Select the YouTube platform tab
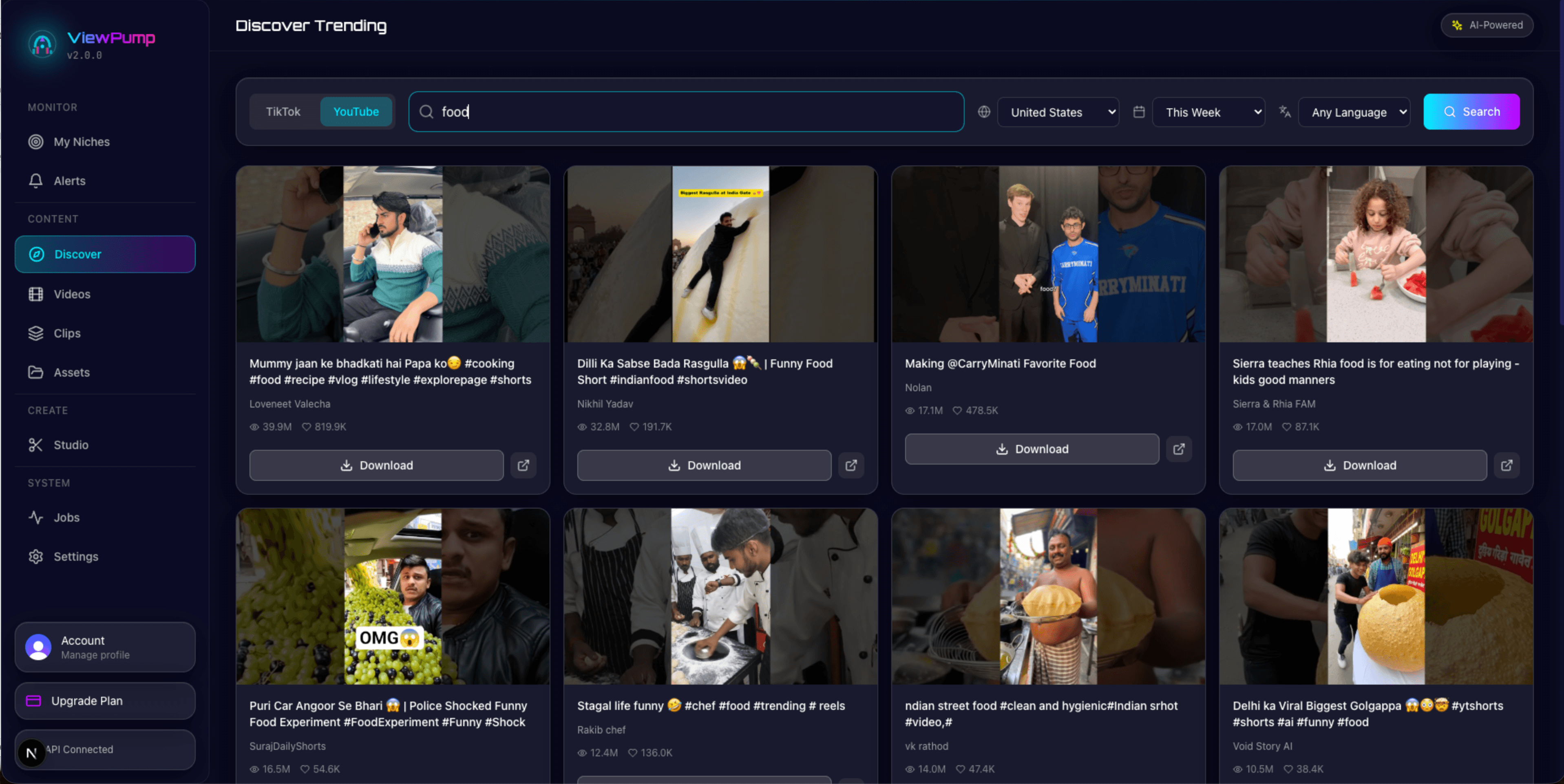The height and width of the screenshot is (784, 1564). (356, 112)
